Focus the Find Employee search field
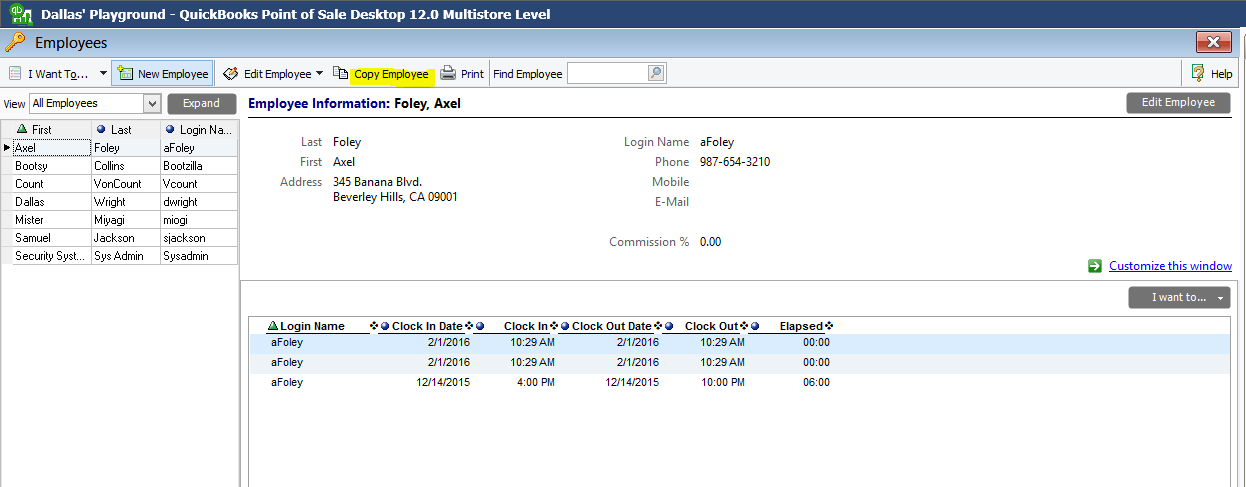The image size is (1246, 487). tap(607, 73)
